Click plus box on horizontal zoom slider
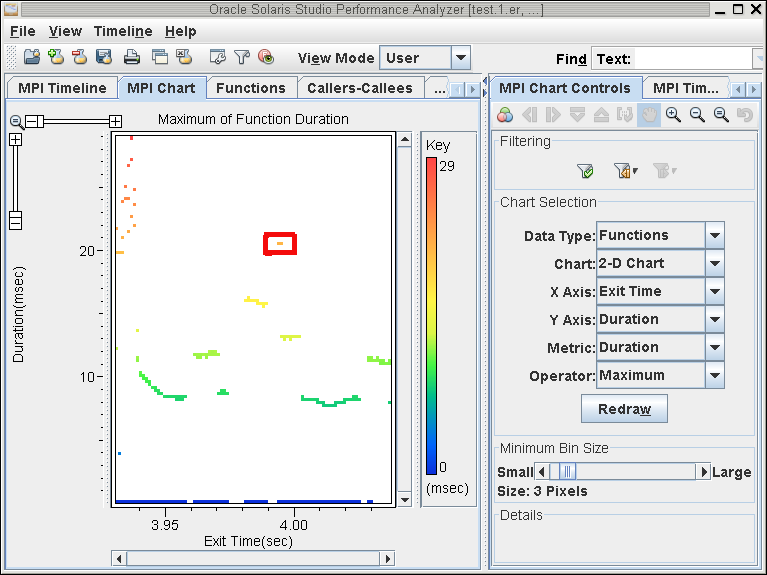Image resolution: width=767 pixels, height=575 pixels. point(115,121)
